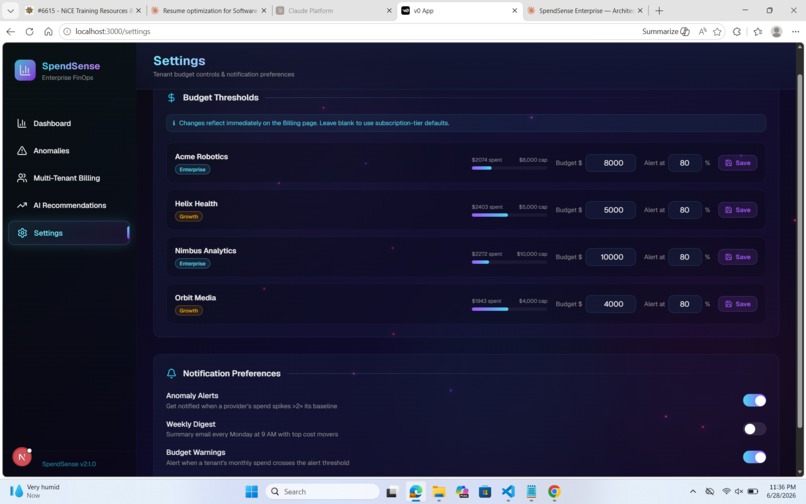This screenshot has width=806, height=504.
Task: Click the Growth badge under Orbit Media
Action: pyautogui.click(x=189, y=311)
